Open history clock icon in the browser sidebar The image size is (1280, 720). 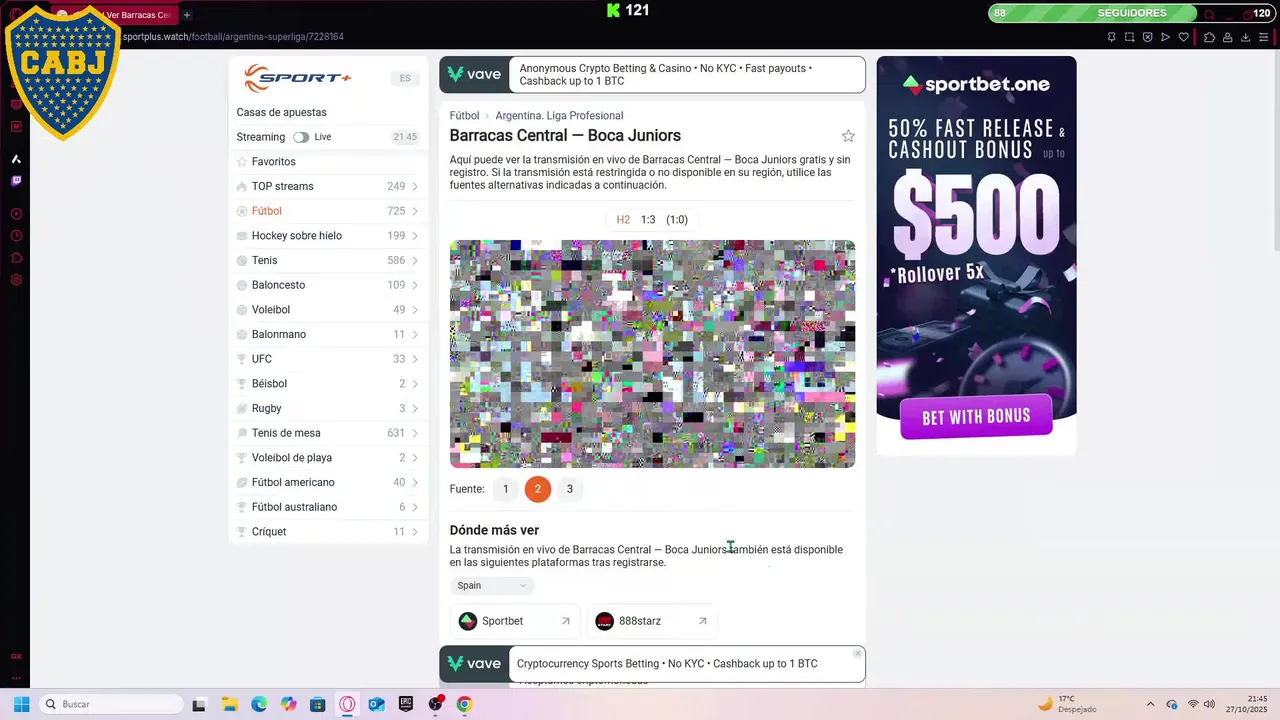(16, 236)
